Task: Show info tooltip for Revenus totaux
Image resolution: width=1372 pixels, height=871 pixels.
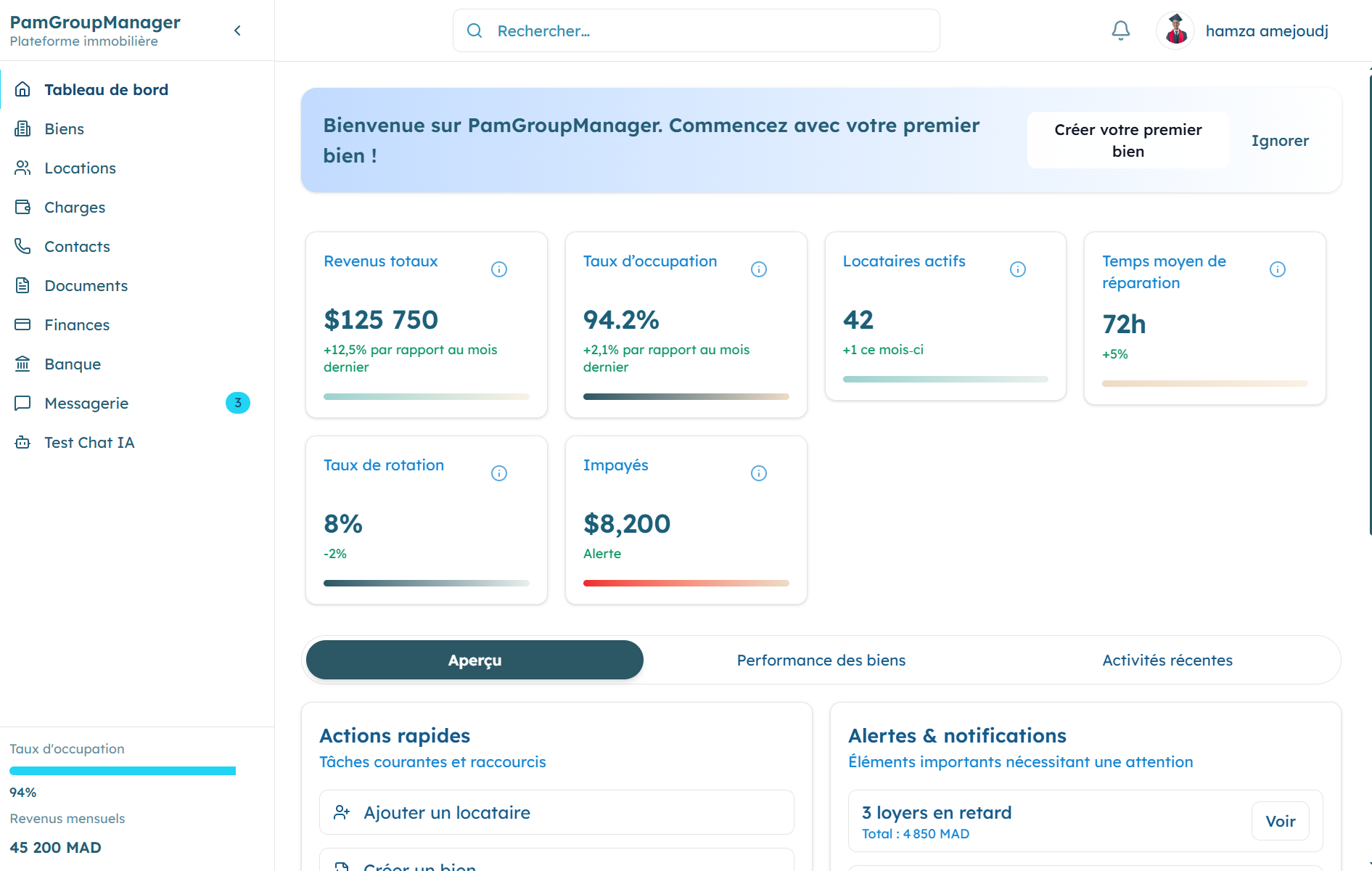Action: point(498,269)
